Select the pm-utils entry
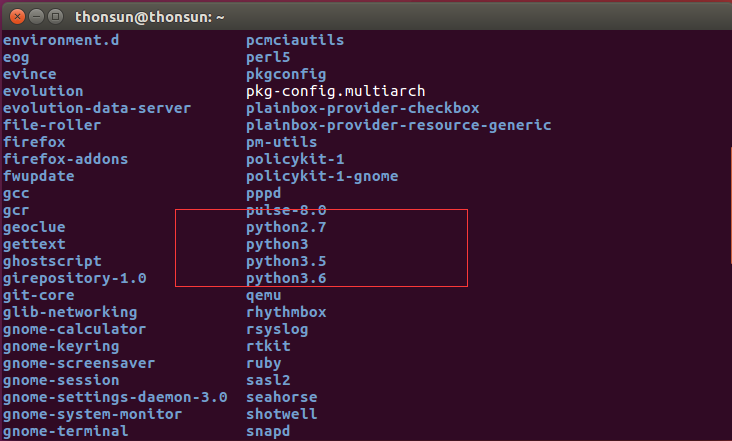Screen dimensions: 732x441 click(x=282, y=142)
